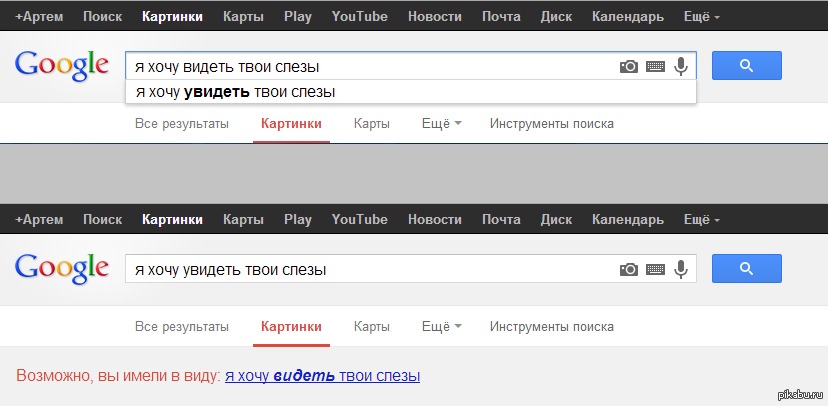828x406 pixels.
Task: Open "YouTube" in the upper black bar
Action: [x=359, y=17]
